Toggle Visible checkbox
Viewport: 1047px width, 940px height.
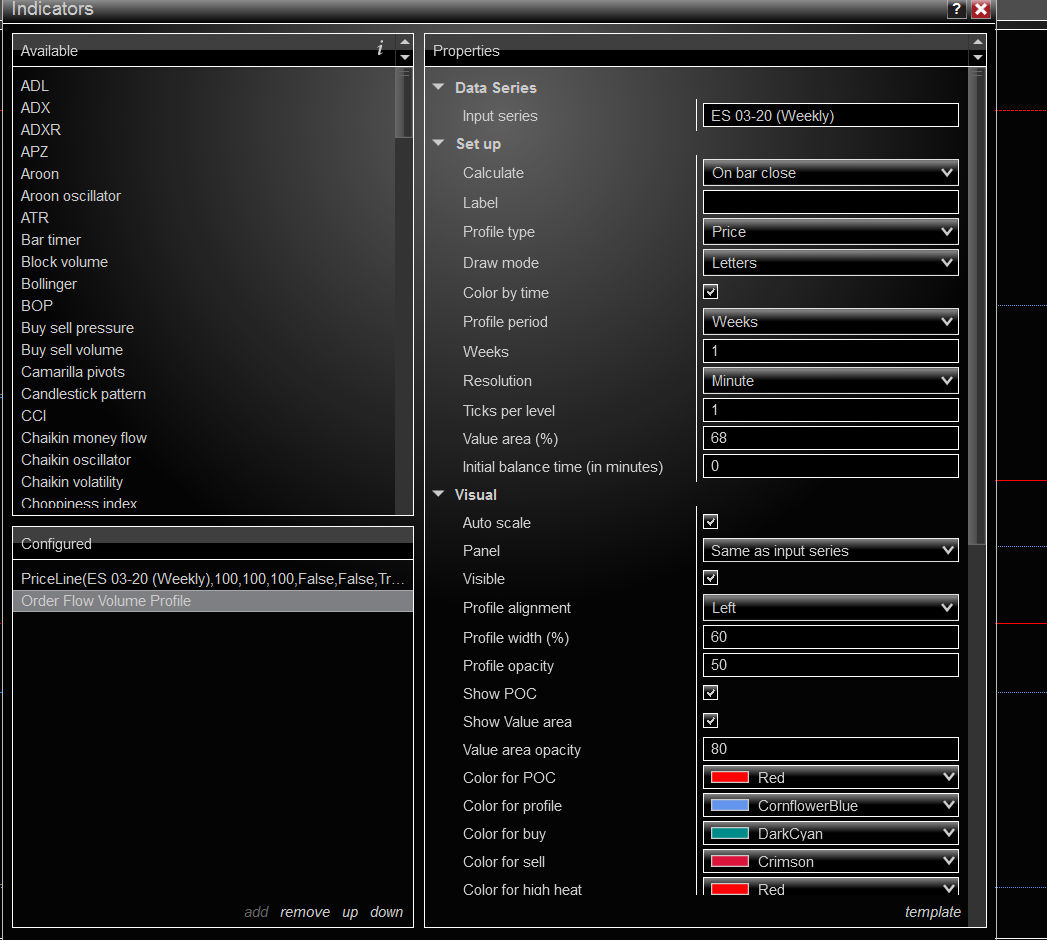point(710,577)
